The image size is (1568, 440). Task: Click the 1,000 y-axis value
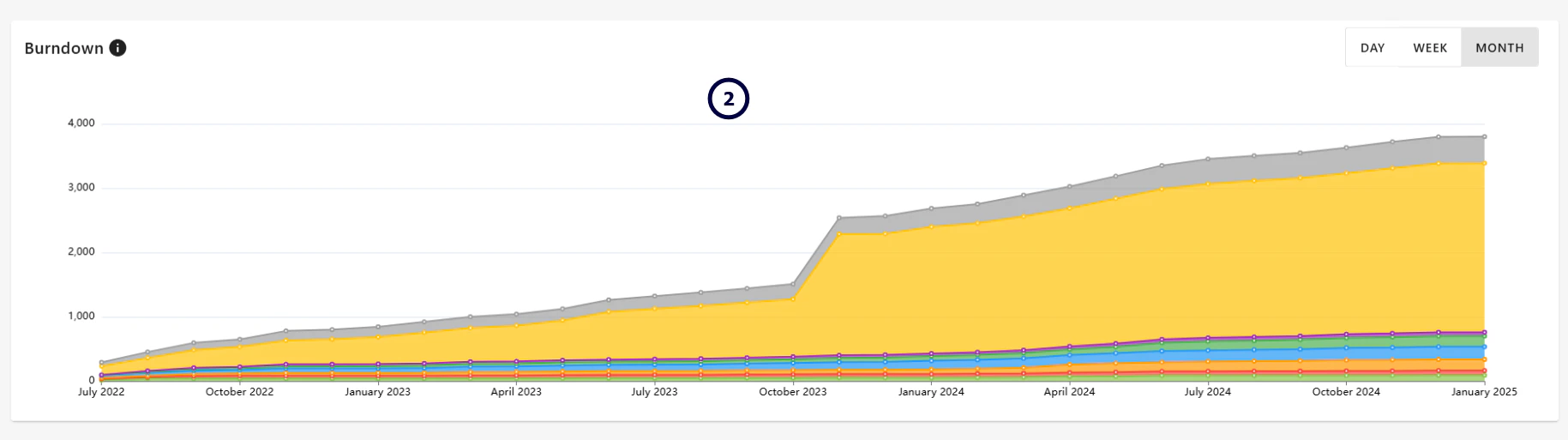point(81,316)
